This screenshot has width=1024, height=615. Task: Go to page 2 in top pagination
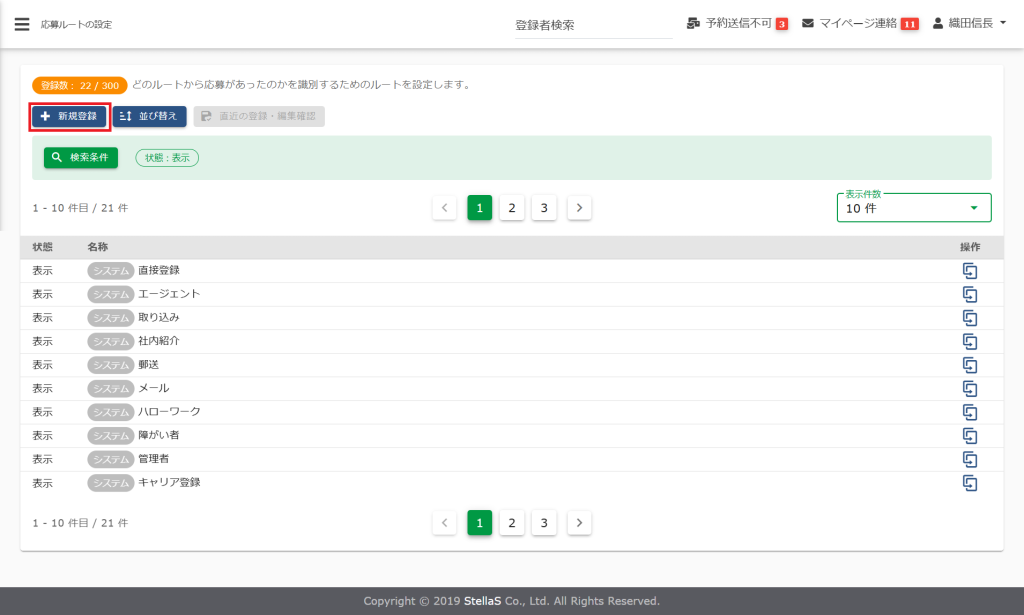click(x=512, y=208)
